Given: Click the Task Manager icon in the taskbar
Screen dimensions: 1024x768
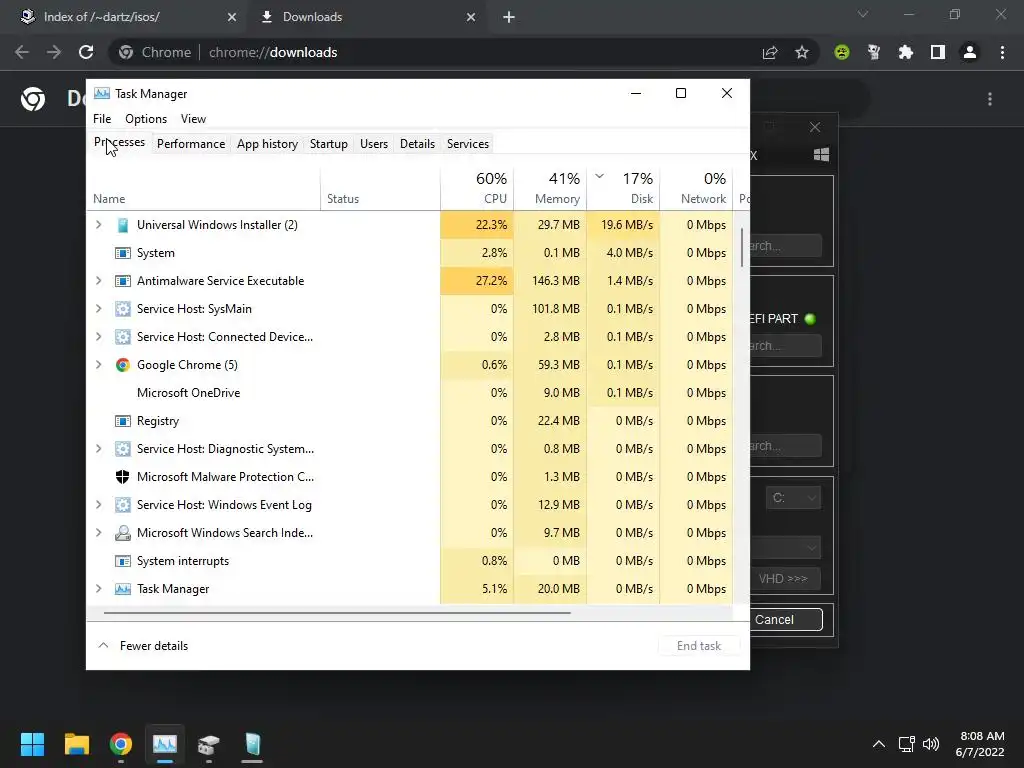Looking at the screenshot, I should [x=165, y=744].
